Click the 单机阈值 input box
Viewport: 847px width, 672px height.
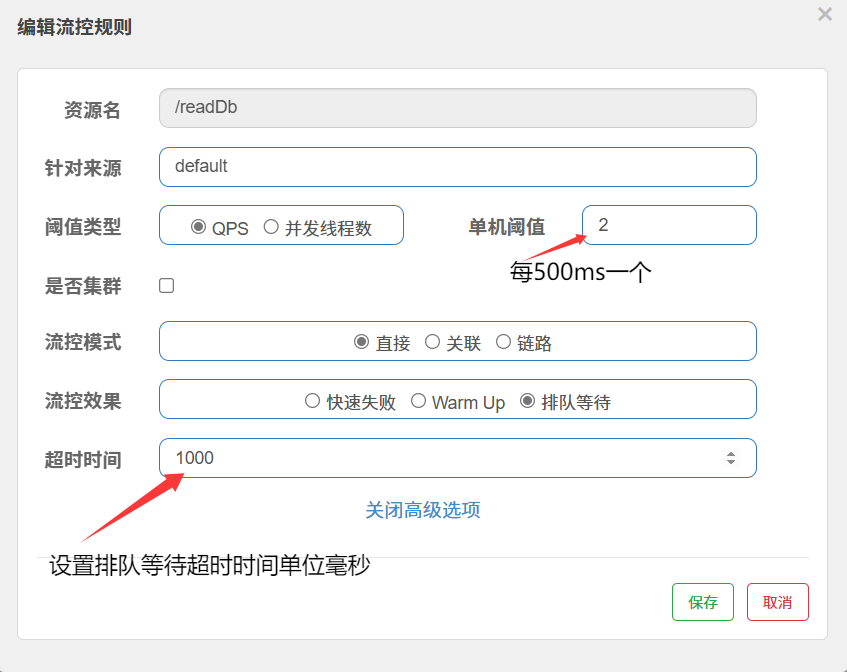[x=668, y=225]
